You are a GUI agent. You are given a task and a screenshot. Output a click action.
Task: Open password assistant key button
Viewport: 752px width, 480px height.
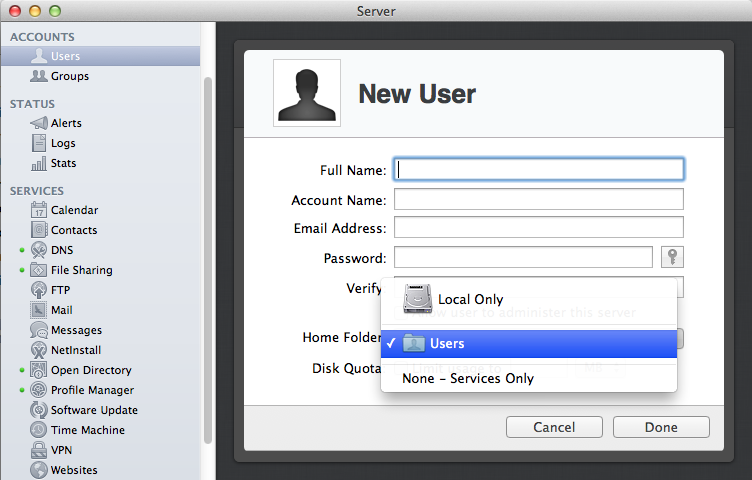click(672, 257)
